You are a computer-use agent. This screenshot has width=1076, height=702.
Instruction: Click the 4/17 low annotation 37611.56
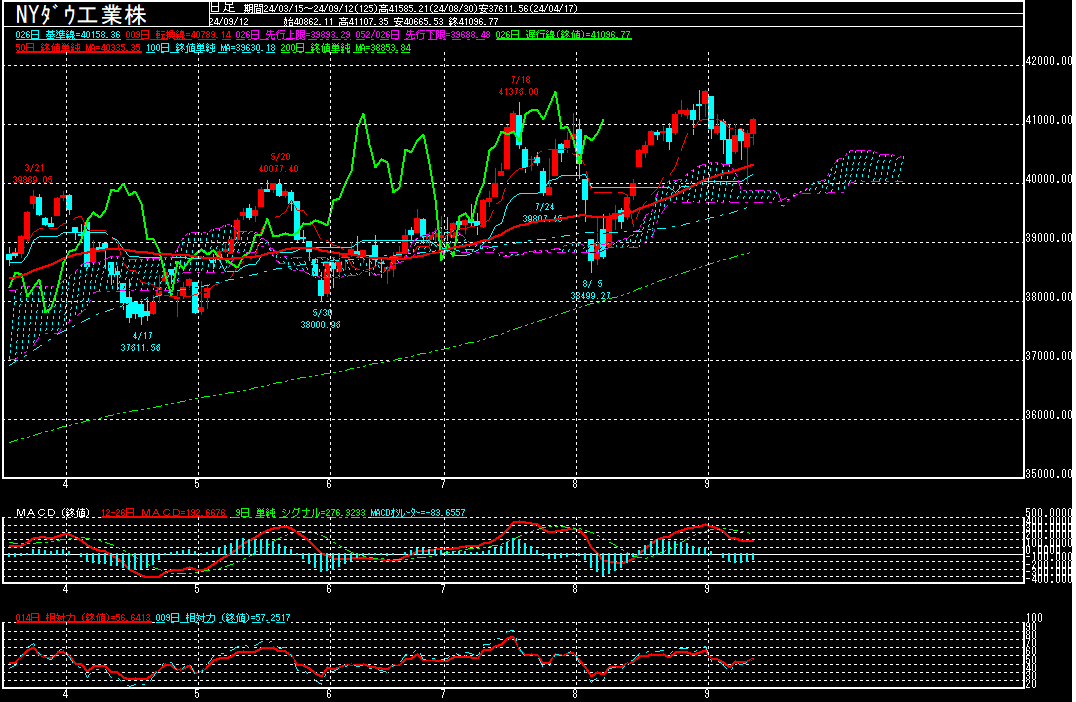click(141, 342)
